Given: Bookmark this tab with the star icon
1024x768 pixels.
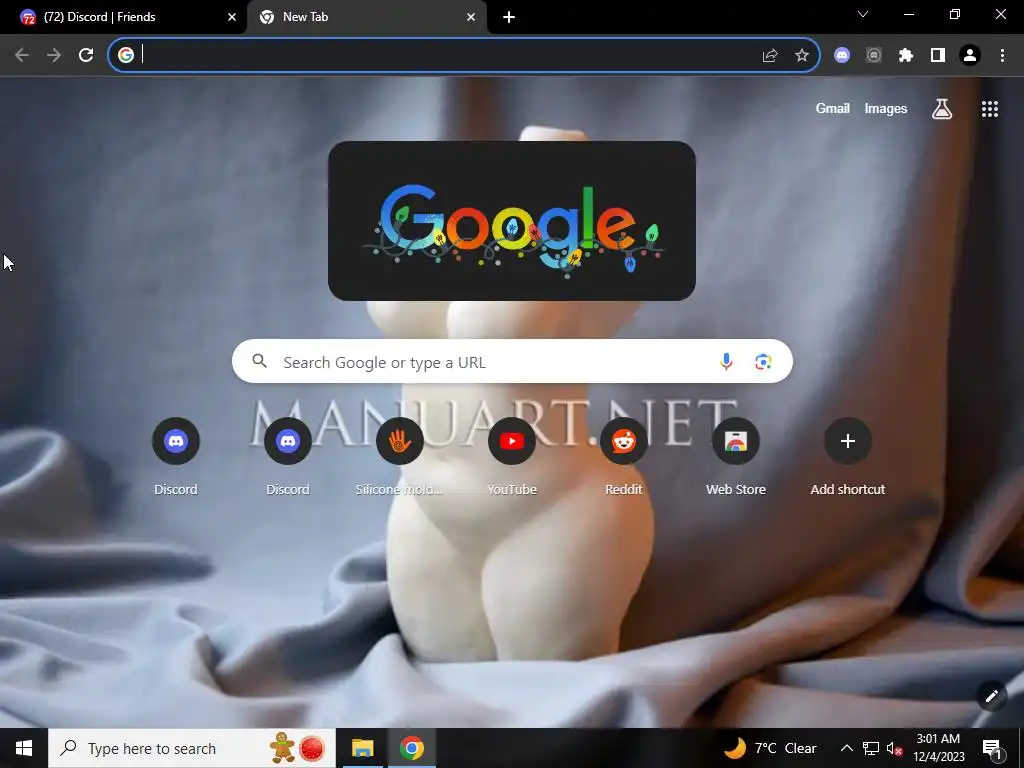Looking at the screenshot, I should 802,56.
